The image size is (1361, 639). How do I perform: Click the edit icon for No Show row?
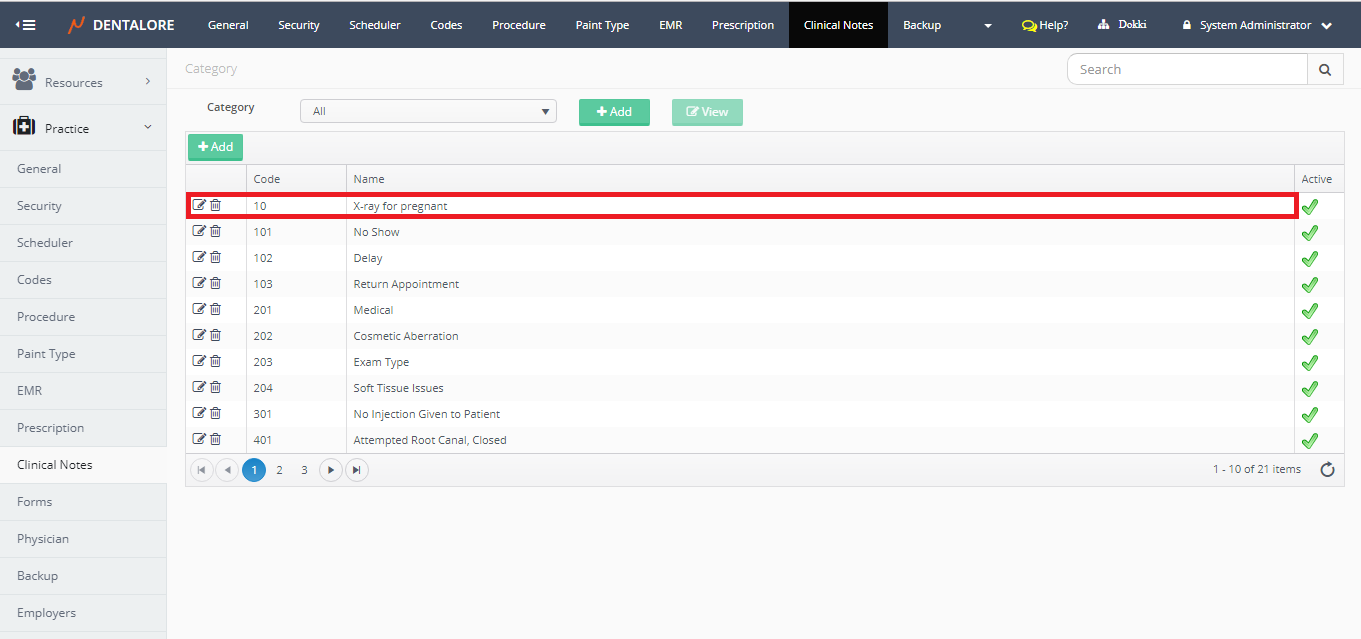[199, 231]
